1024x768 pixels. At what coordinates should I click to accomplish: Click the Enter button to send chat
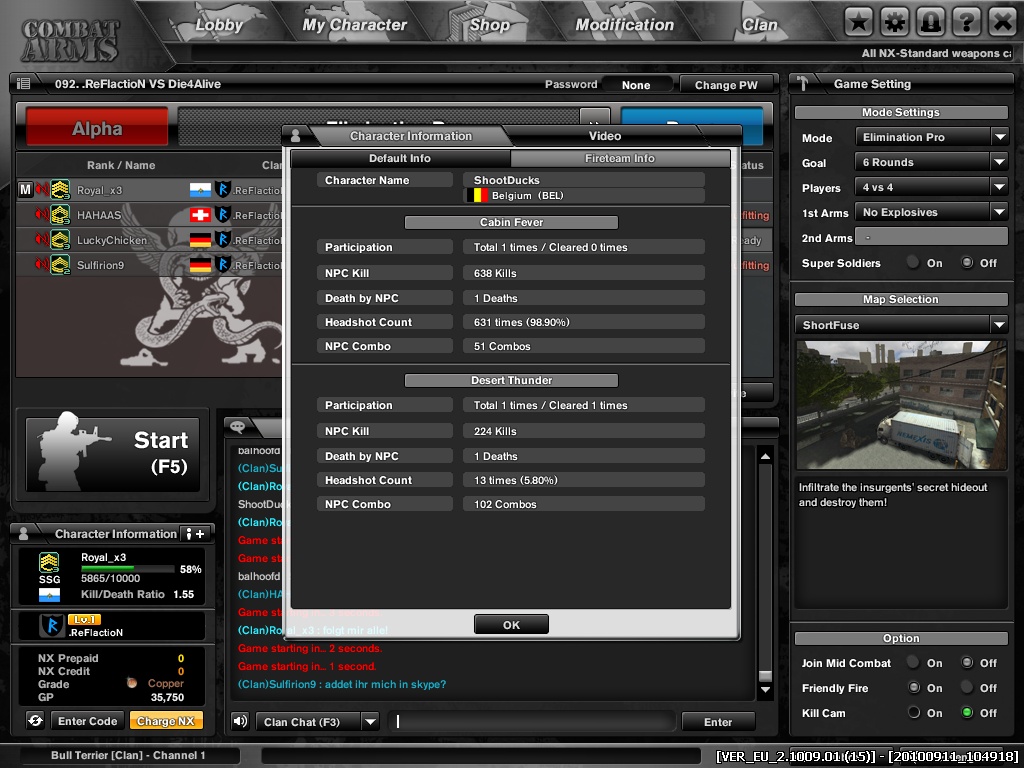click(x=718, y=722)
